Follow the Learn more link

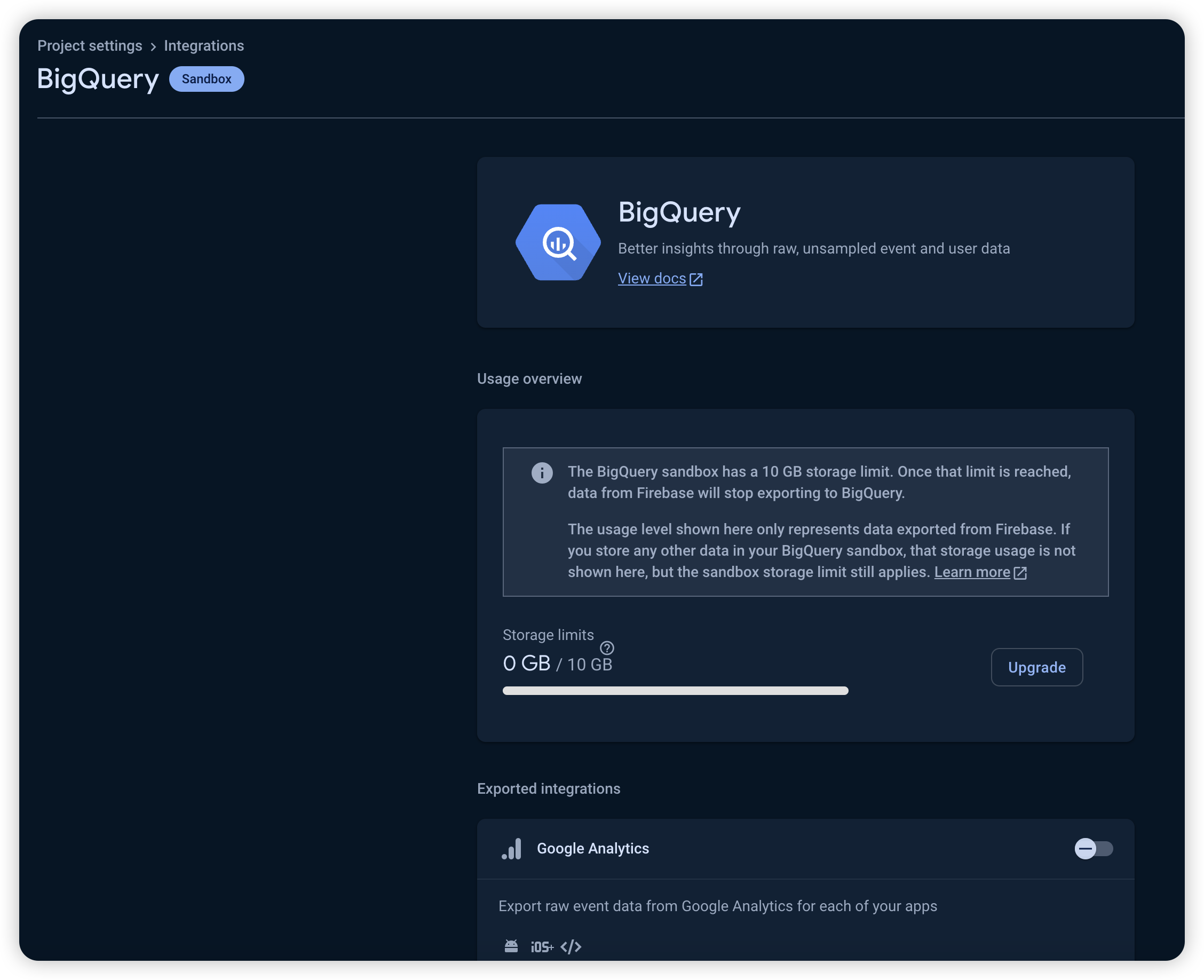click(x=971, y=572)
